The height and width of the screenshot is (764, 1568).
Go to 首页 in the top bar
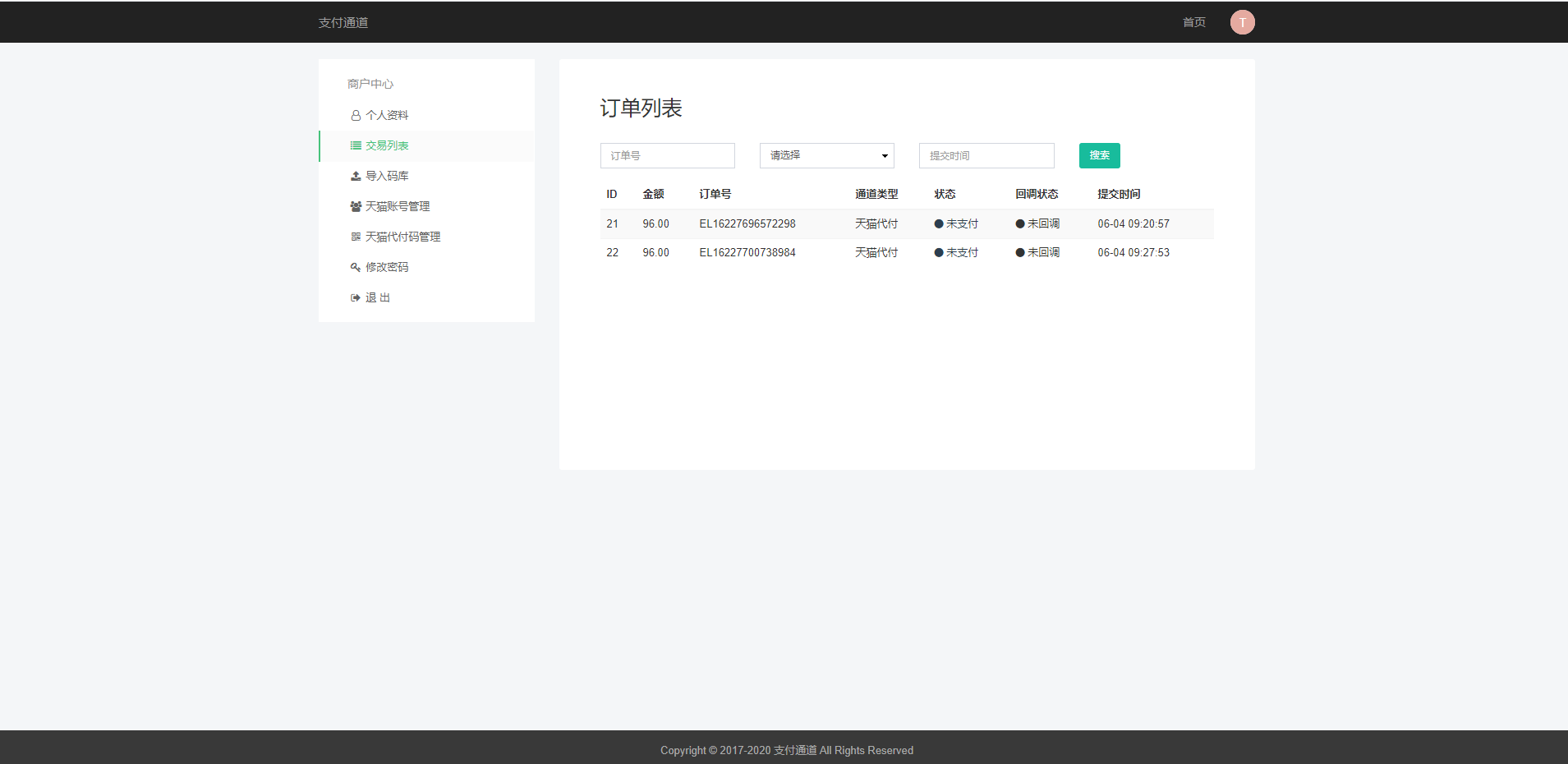click(1193, 22)
